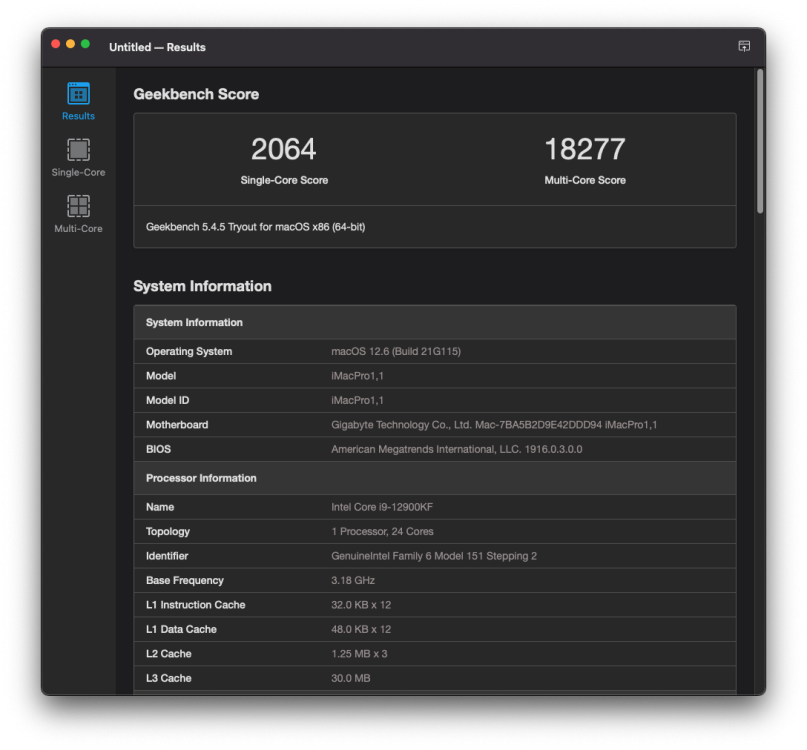Click the 1.25 MB x 3 L2 cache value

(x=359, y=654)
